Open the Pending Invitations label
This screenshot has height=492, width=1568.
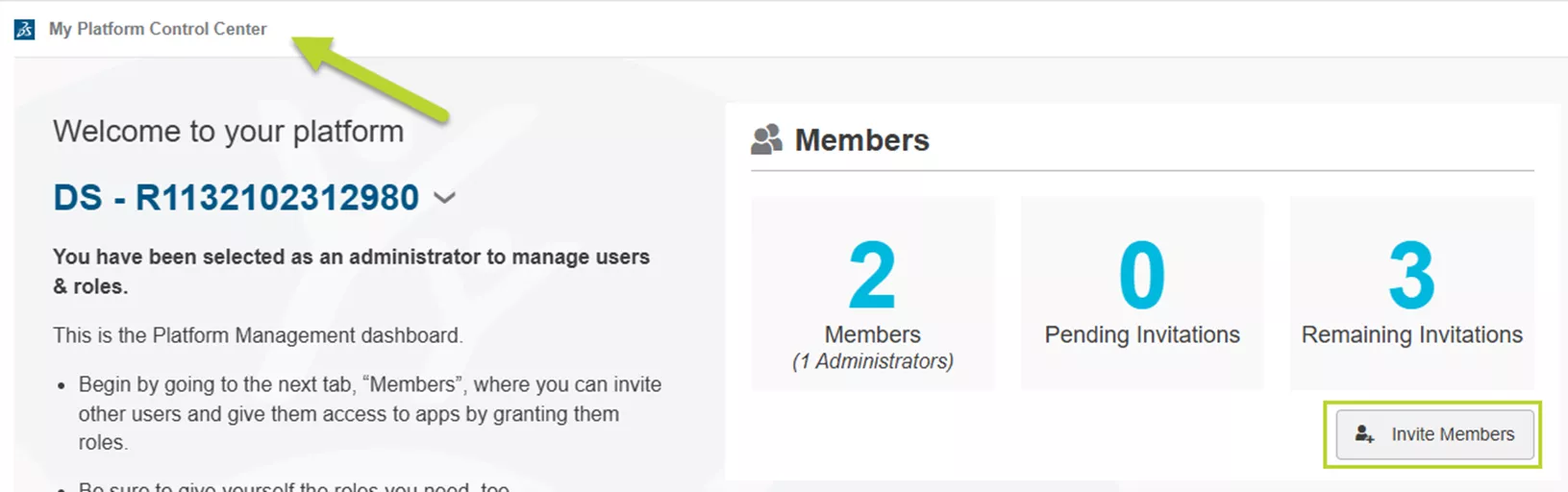[1141, 334]
